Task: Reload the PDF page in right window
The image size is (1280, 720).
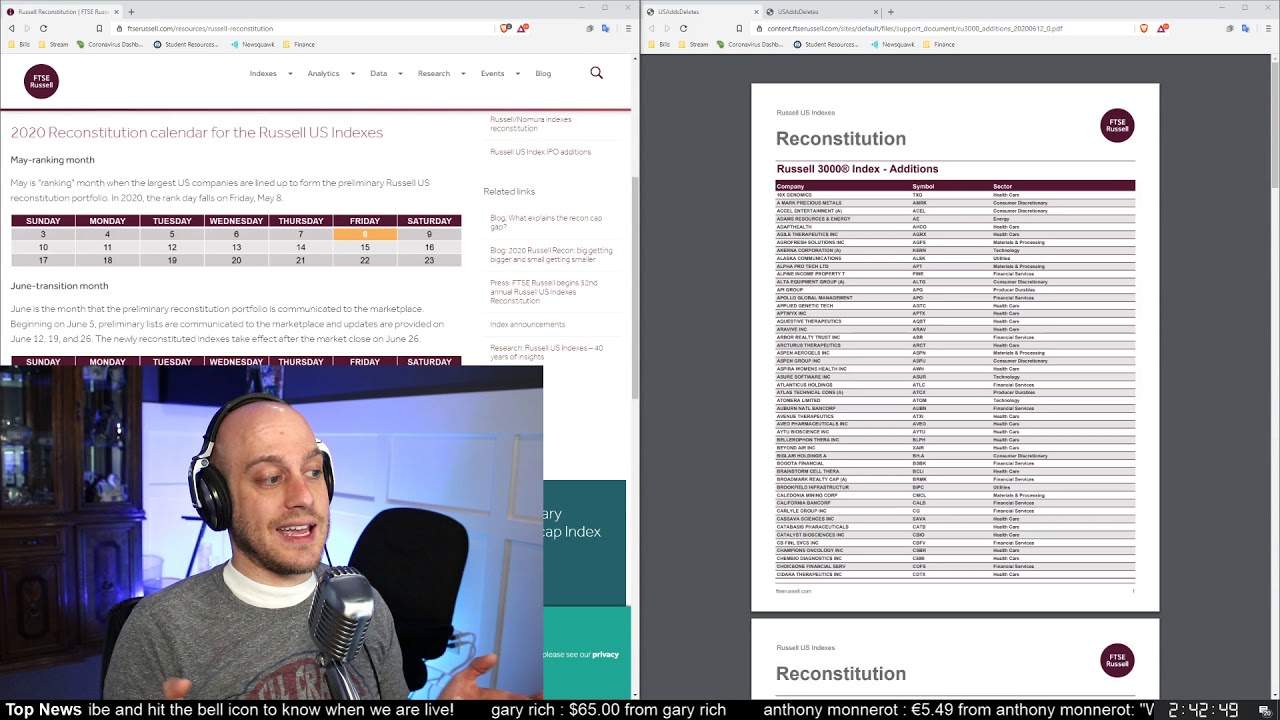Action: 683,28
